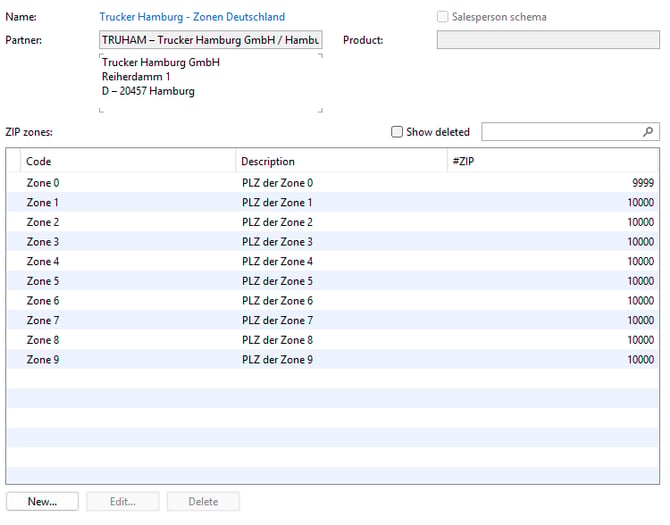Sort by the Code column header
This screenshot has height=525, width=670.
(128, 161)
